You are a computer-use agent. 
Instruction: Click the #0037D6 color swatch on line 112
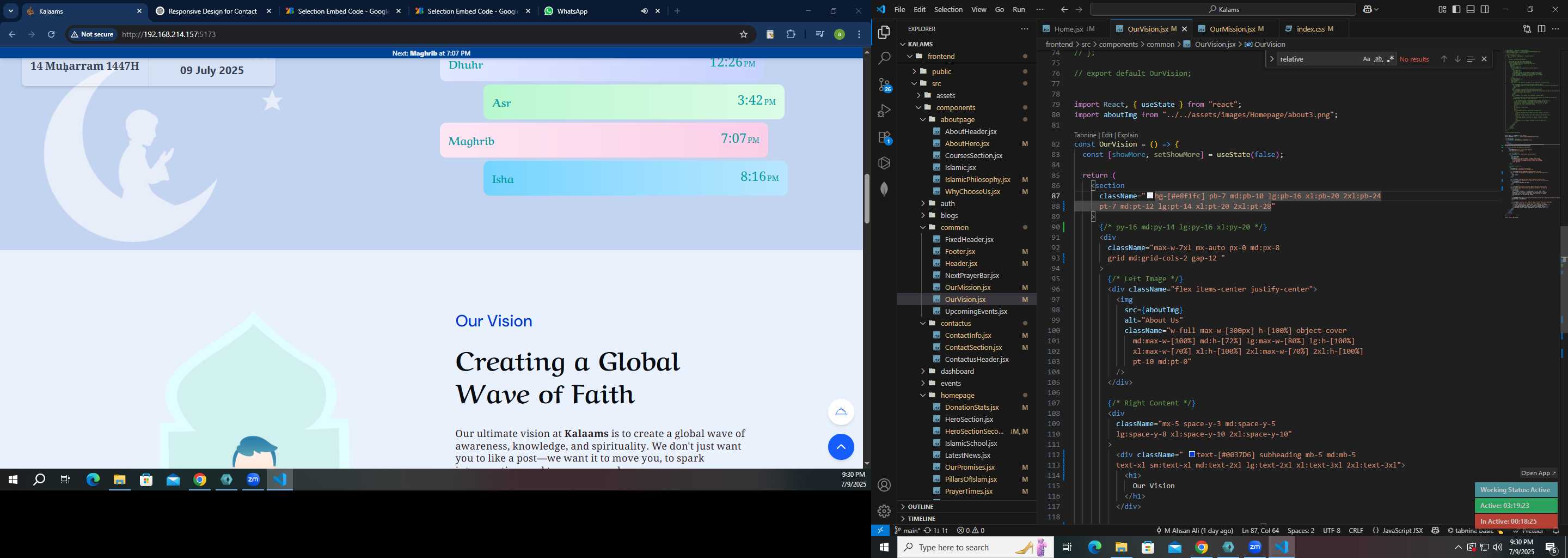(x=1192, y=454)
